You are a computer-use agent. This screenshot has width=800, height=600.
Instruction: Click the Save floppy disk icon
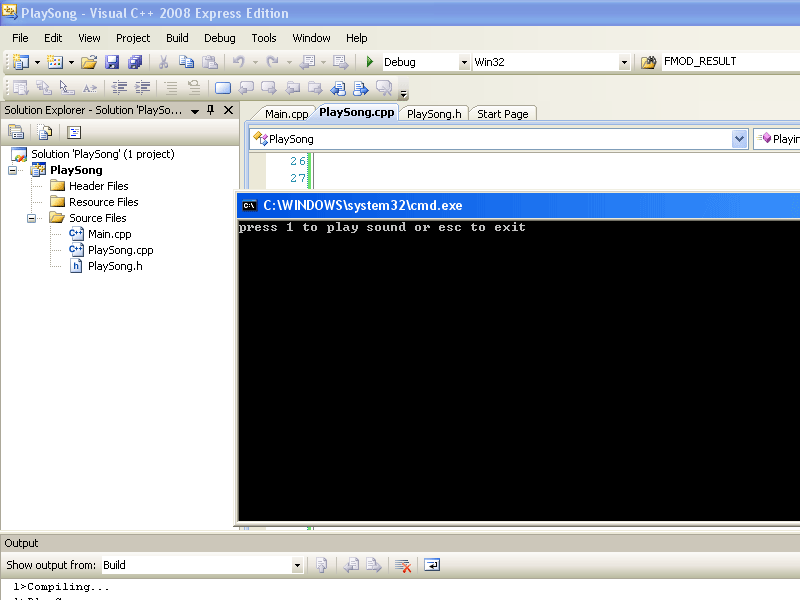(112, 62)
